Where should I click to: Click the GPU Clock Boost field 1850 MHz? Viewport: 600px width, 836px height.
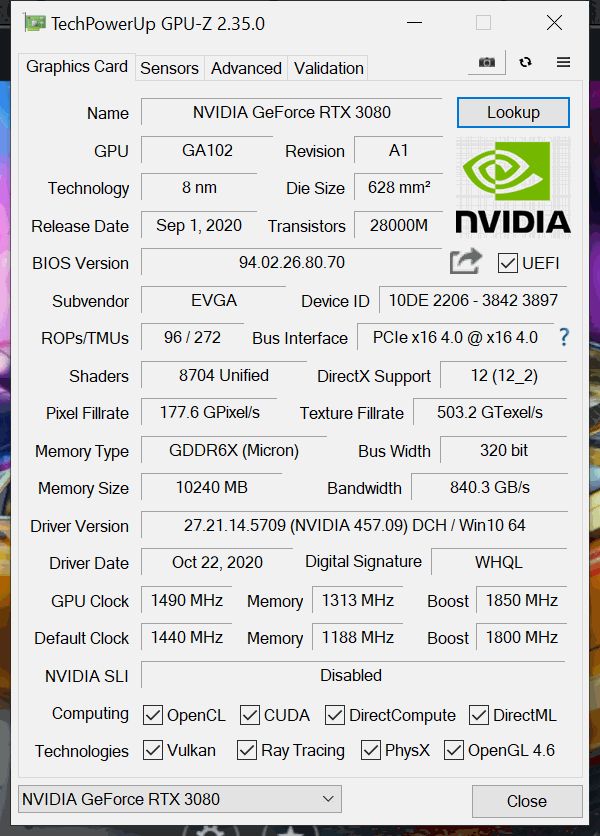522,600
